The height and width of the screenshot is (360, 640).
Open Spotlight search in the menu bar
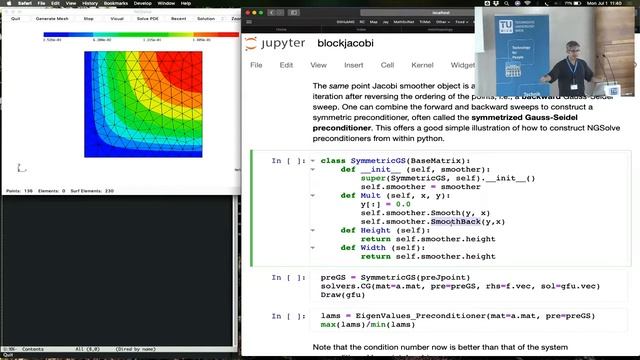coord(507,3)
